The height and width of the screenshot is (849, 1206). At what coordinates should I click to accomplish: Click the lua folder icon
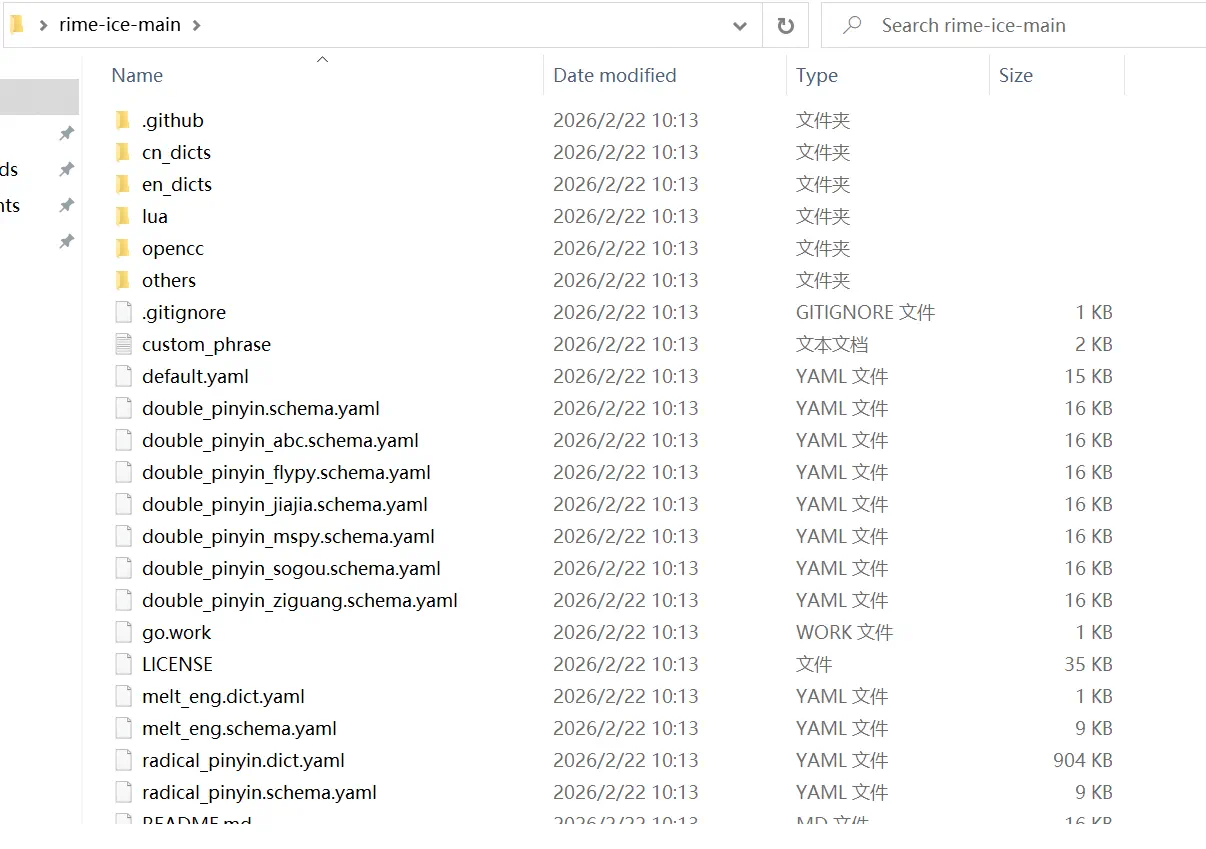[x=123, y=217]
